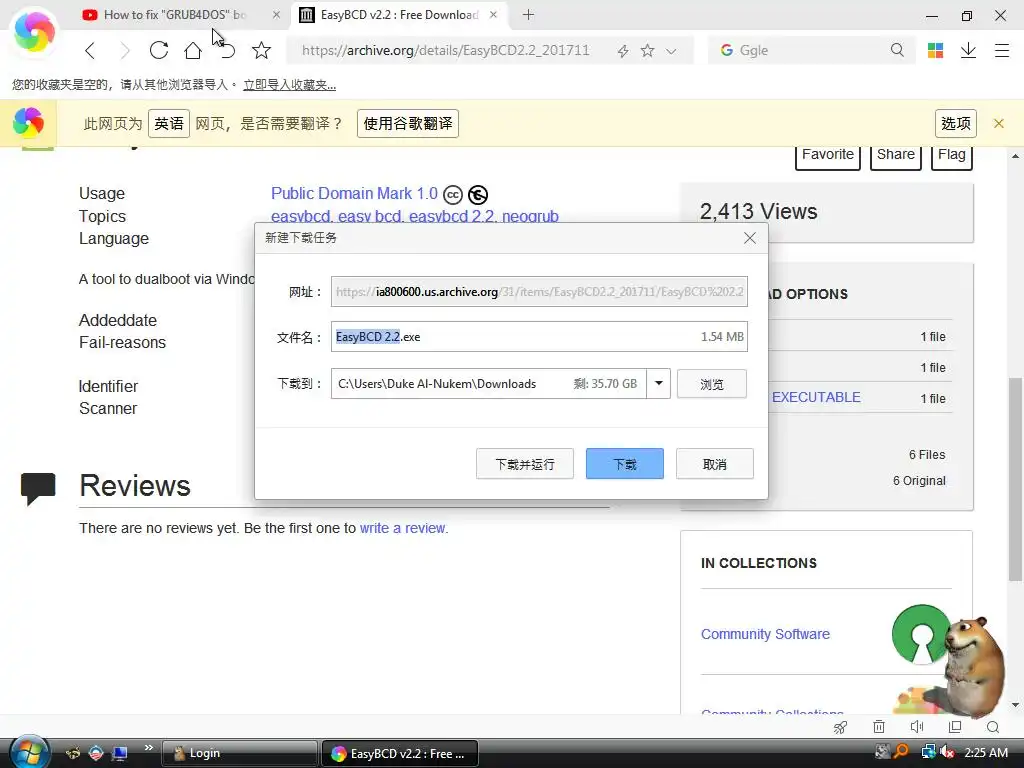
Task: Close the new download task dialog
Action: [750, 238]
